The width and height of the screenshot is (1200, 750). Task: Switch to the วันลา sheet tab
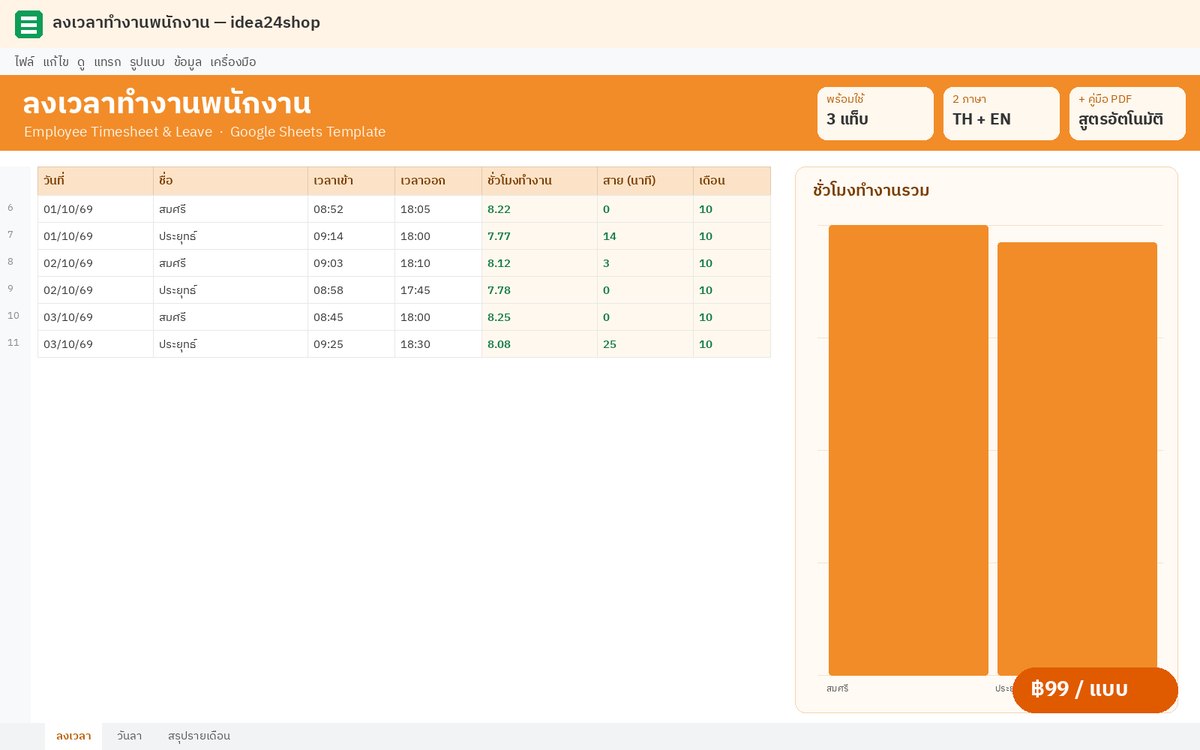point(129,736)
